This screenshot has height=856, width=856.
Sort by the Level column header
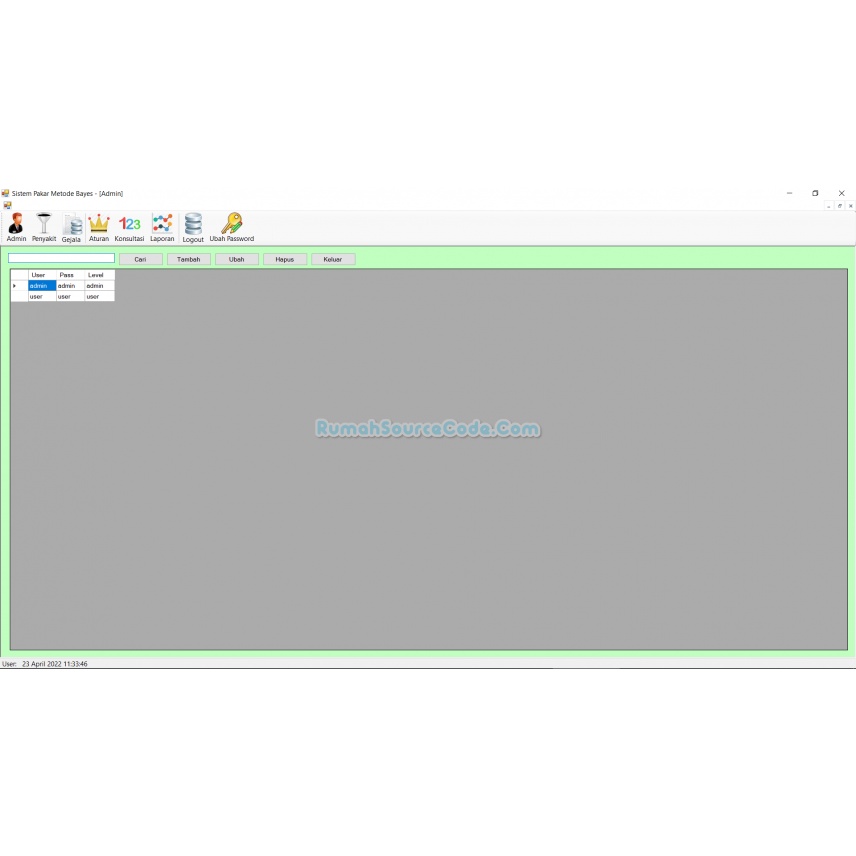click(99, 275)
